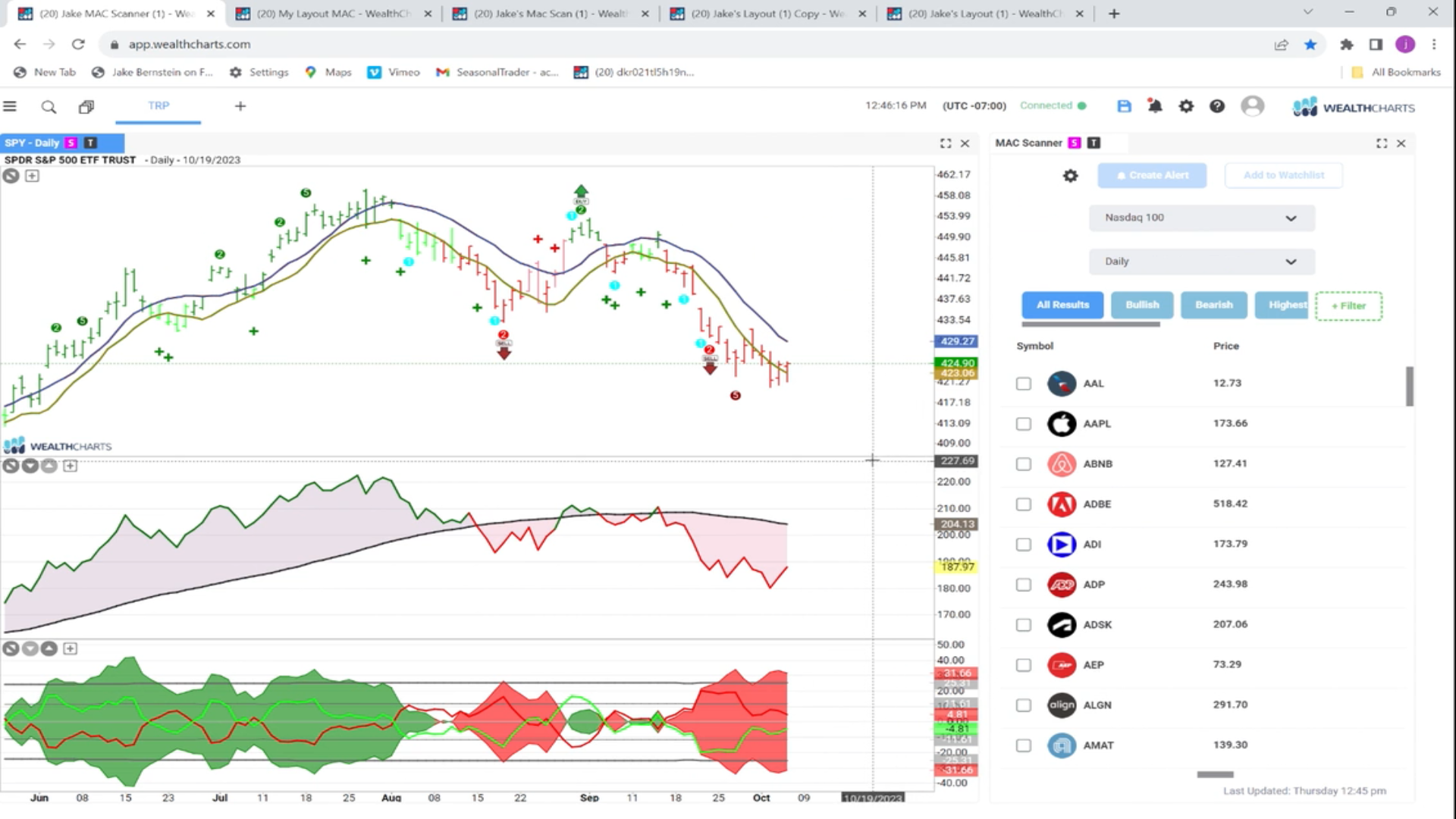Tick the ABNB checkbox

click(1024, 464)
